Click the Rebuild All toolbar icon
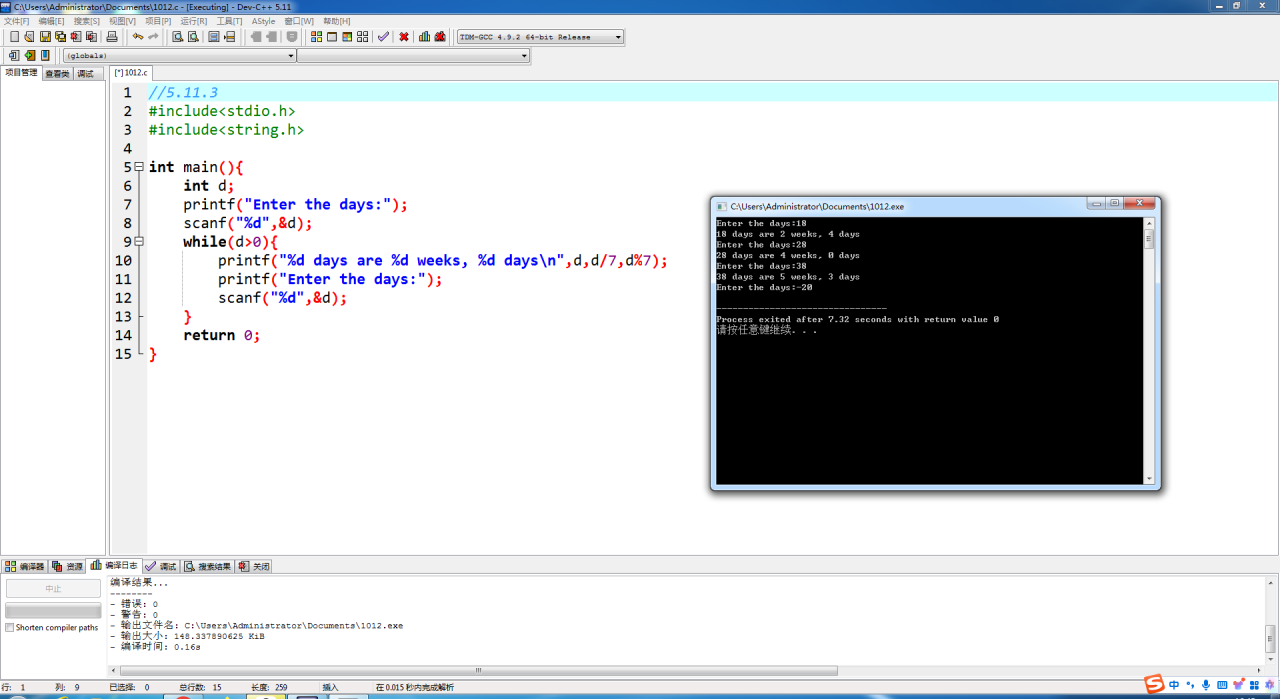The width and height of the screenshot is (1280, 699). 363,37
